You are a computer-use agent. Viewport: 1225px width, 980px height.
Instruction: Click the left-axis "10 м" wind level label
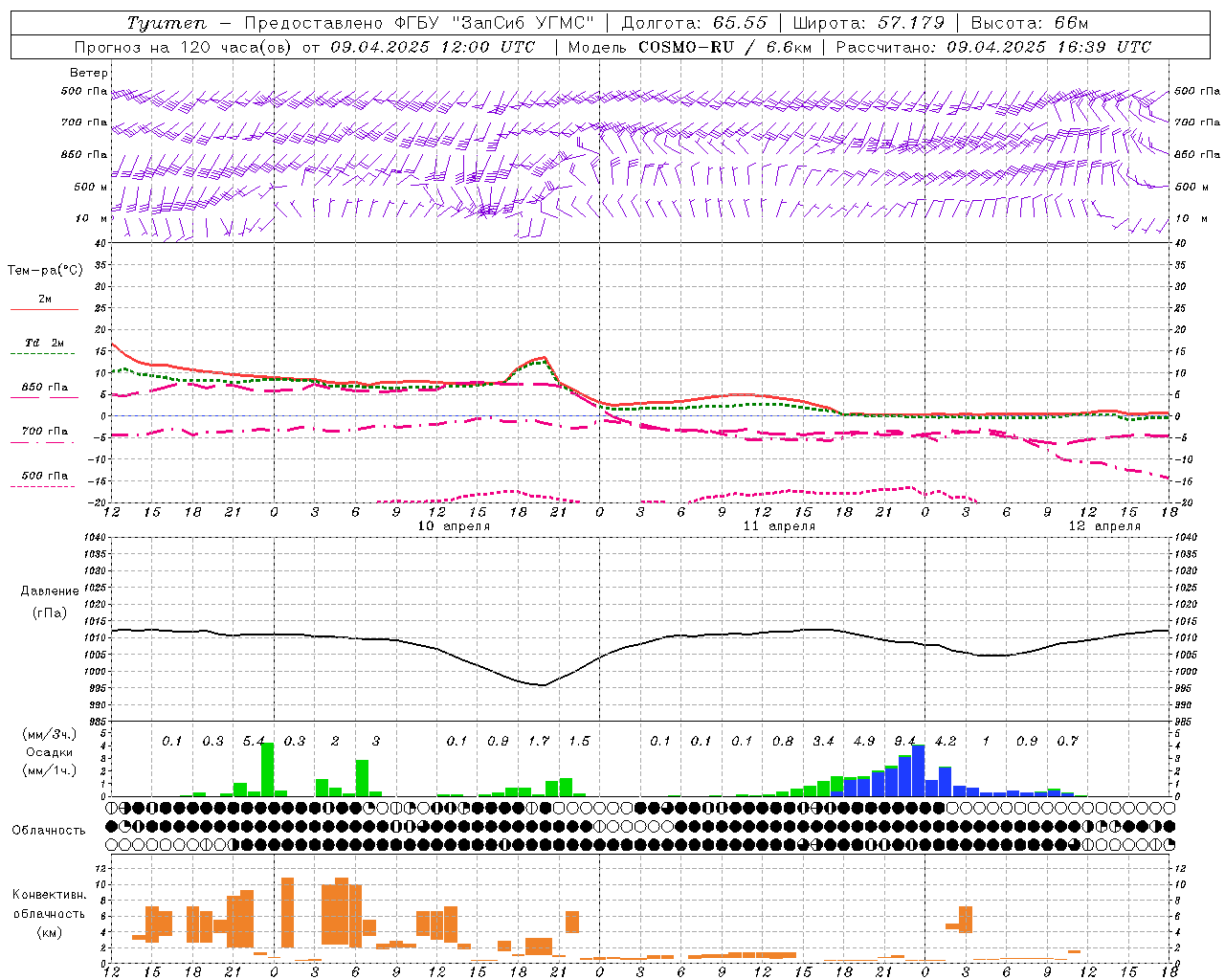[x=93, y=218]
